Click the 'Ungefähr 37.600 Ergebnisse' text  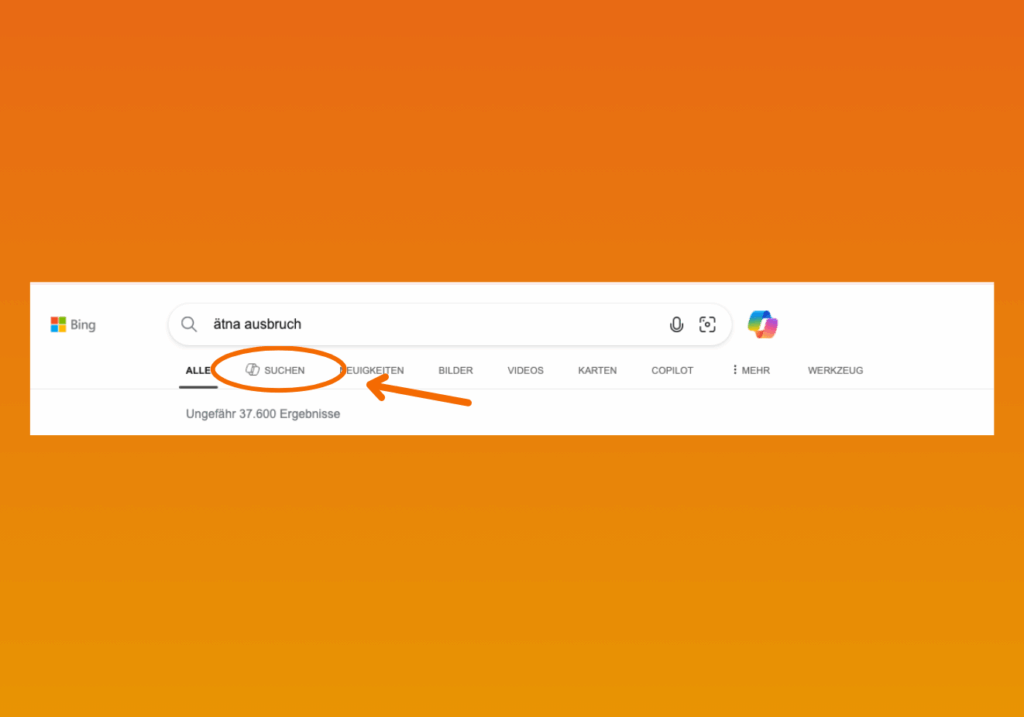point(263,414)
